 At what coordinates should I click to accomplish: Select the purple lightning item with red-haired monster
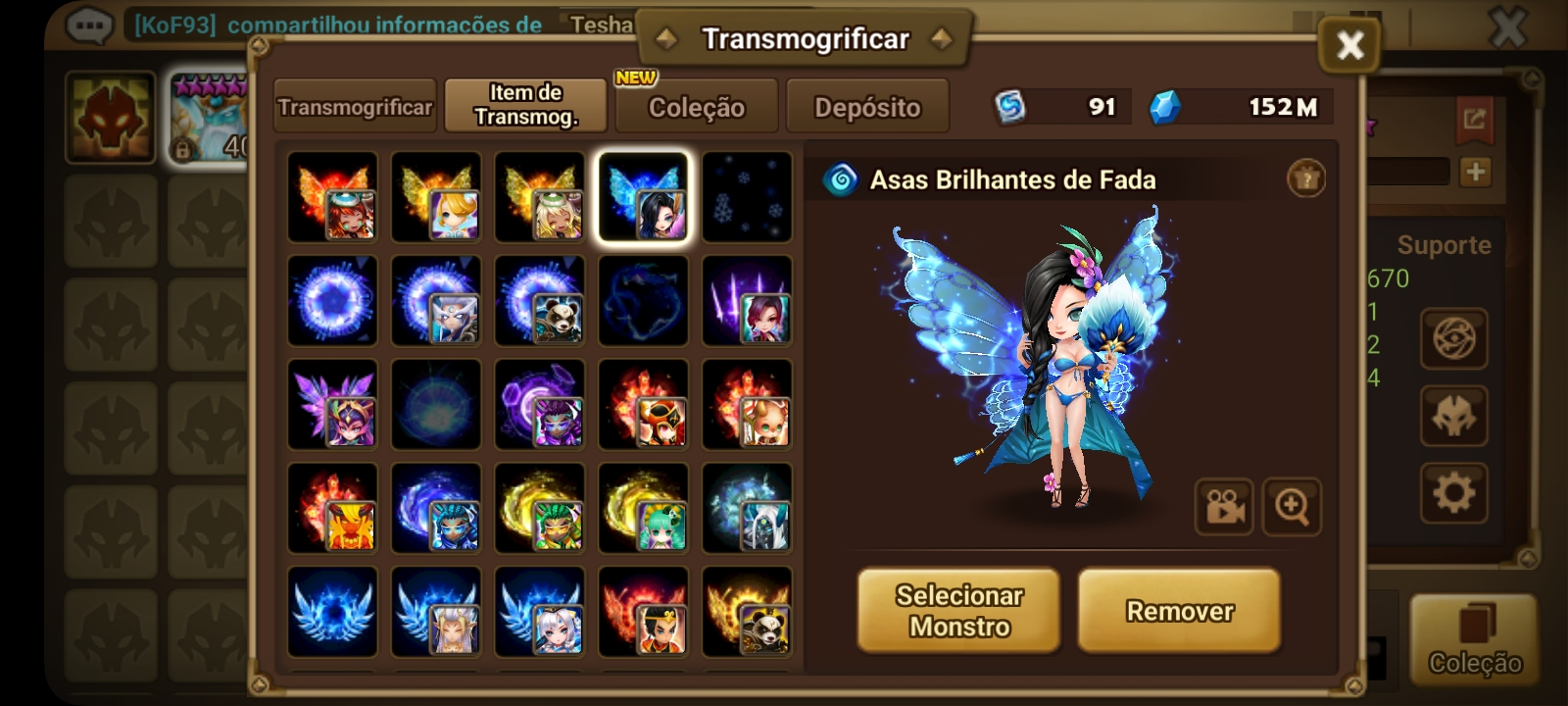[747, 301]
